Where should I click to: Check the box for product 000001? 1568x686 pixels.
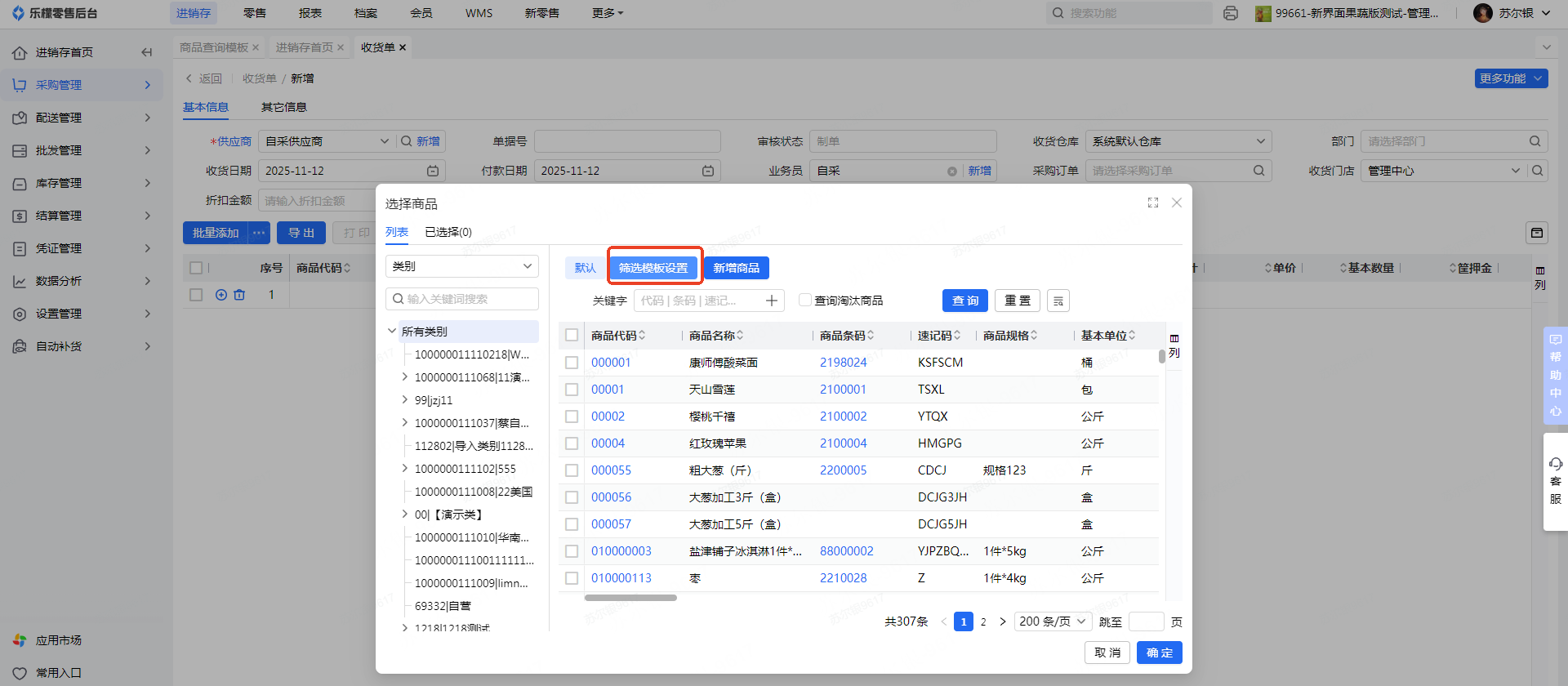pyautogui.click(x=572, y=363)
